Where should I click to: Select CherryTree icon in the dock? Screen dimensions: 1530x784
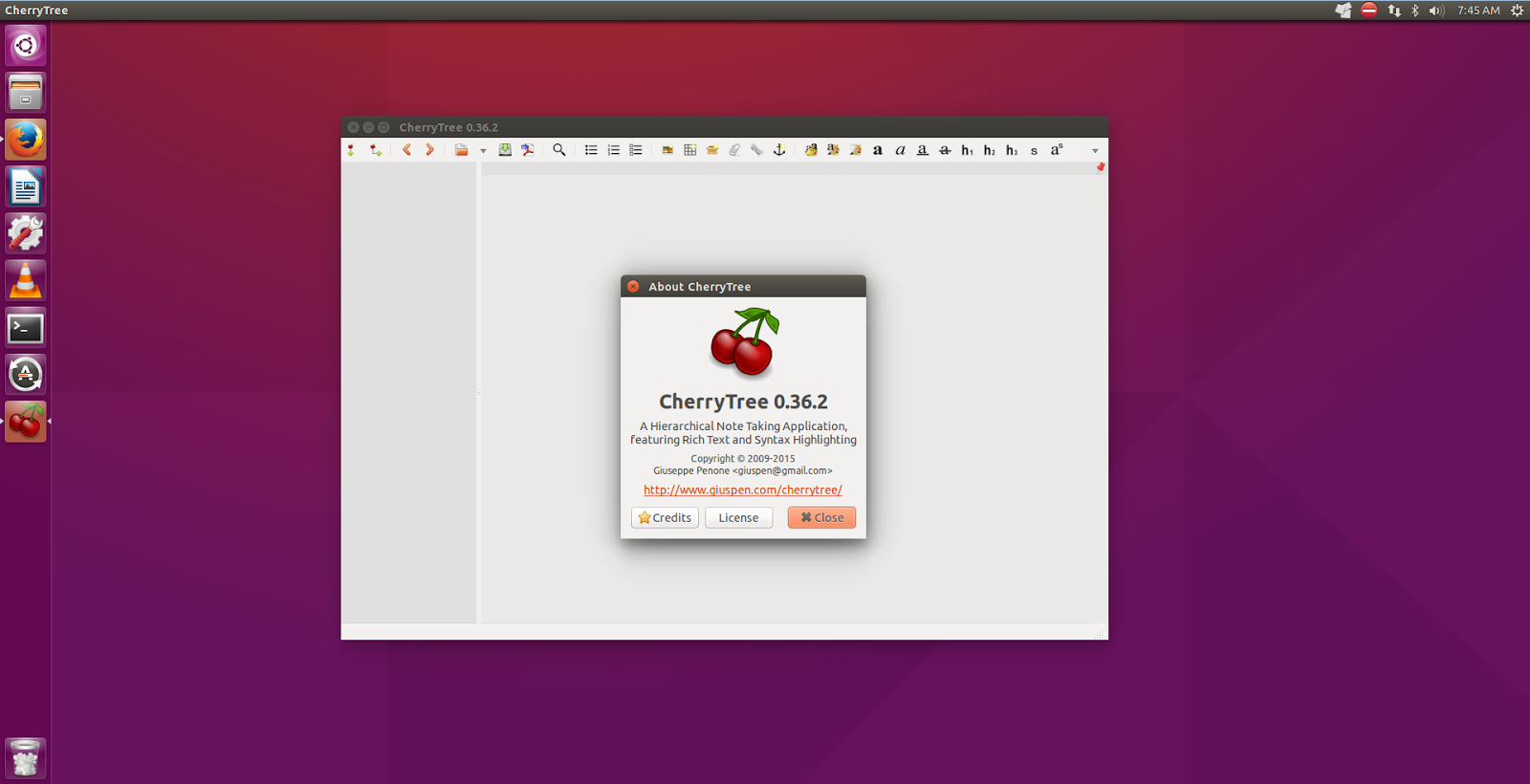[26, 422]
